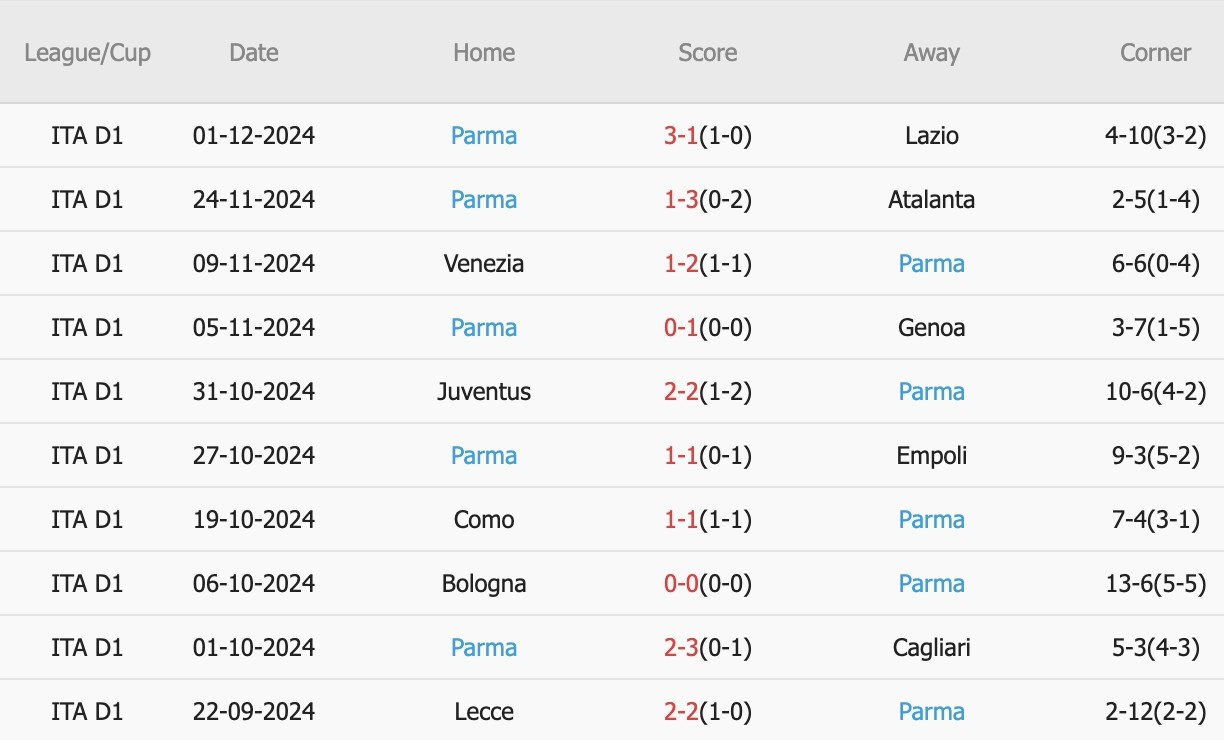Open the 0-1 score against Genoa
Viewport: 1224px width, 740px height.
click(x=680, y=327)
